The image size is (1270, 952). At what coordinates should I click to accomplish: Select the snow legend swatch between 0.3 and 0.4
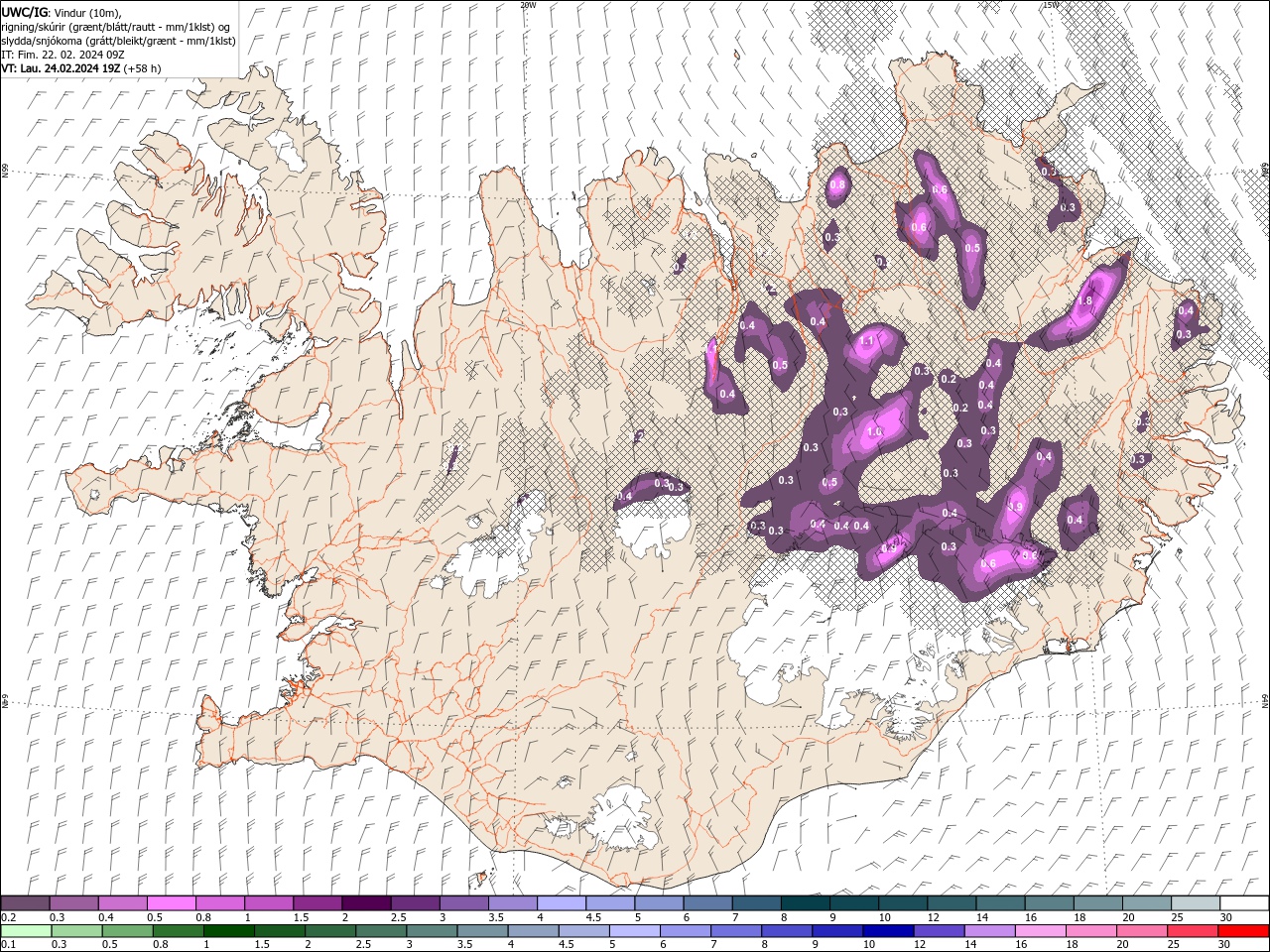[74, 903]
